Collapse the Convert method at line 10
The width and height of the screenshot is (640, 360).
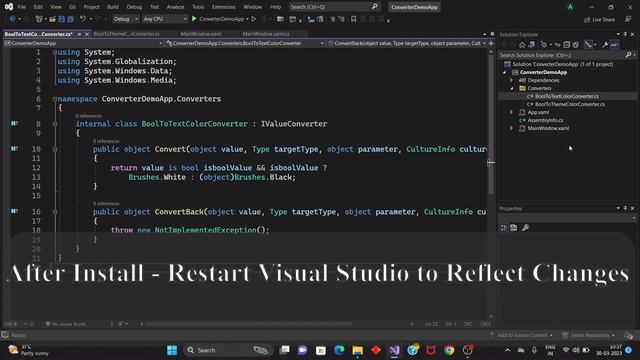click(x=55, y=149)
